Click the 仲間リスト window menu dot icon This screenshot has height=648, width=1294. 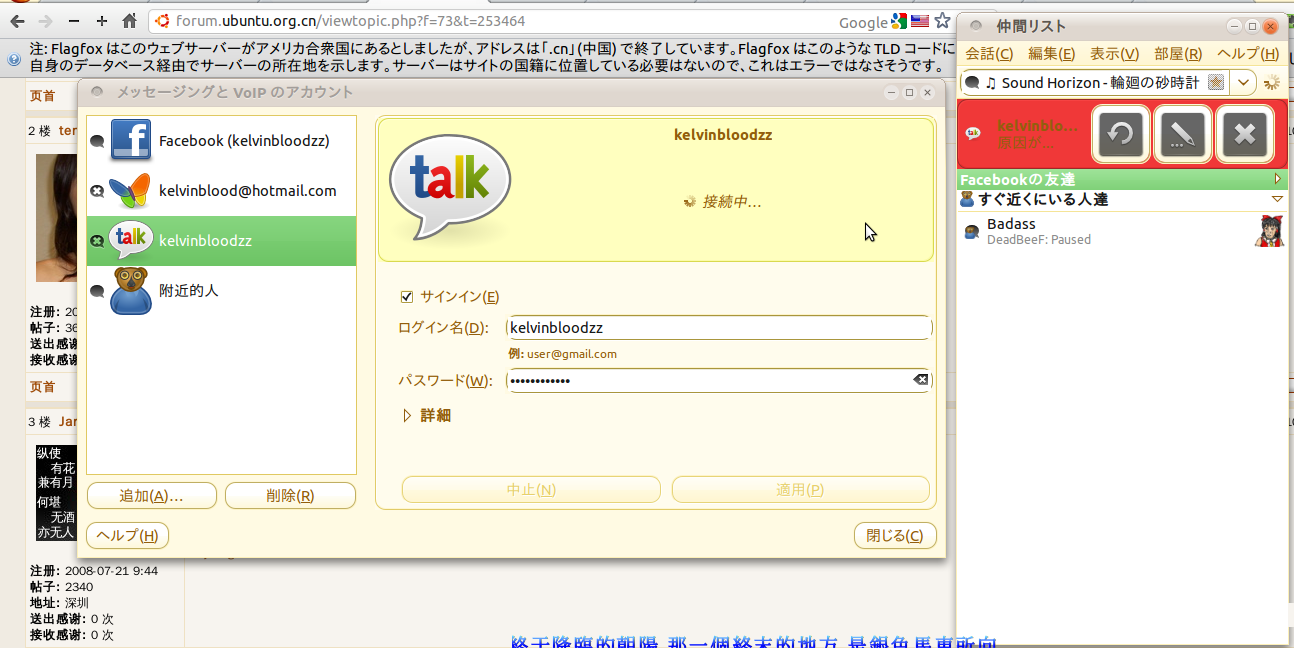point(976,27)
